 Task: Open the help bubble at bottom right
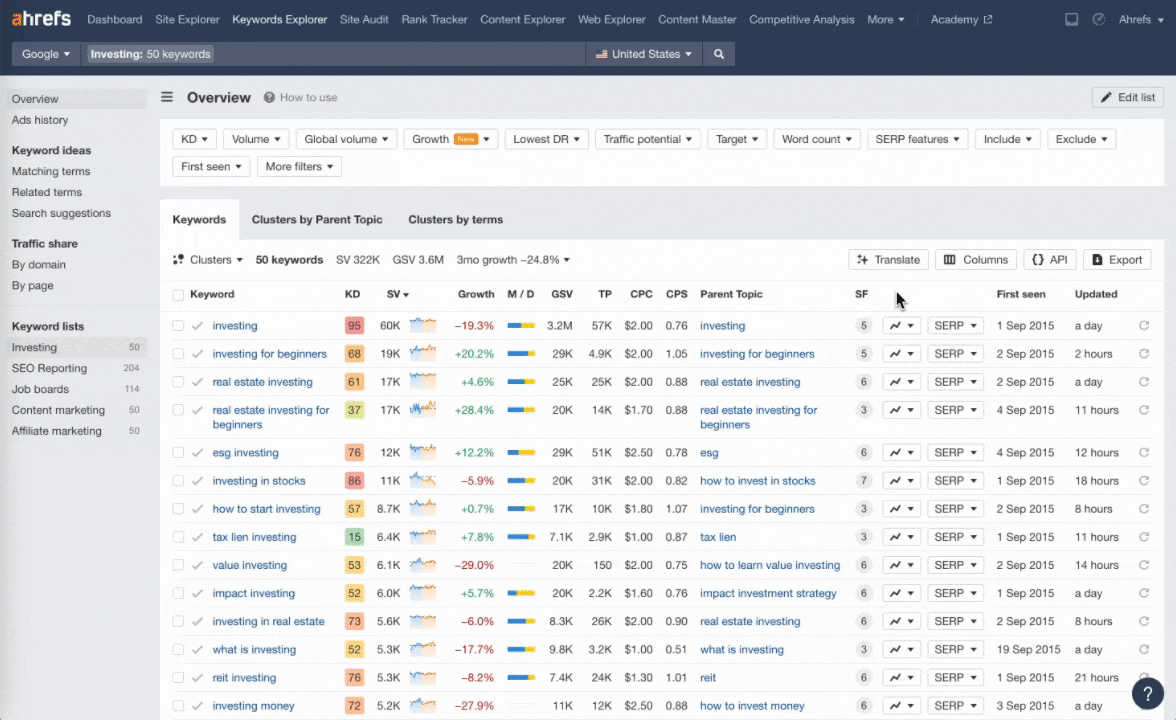(x=1146, y=693)
